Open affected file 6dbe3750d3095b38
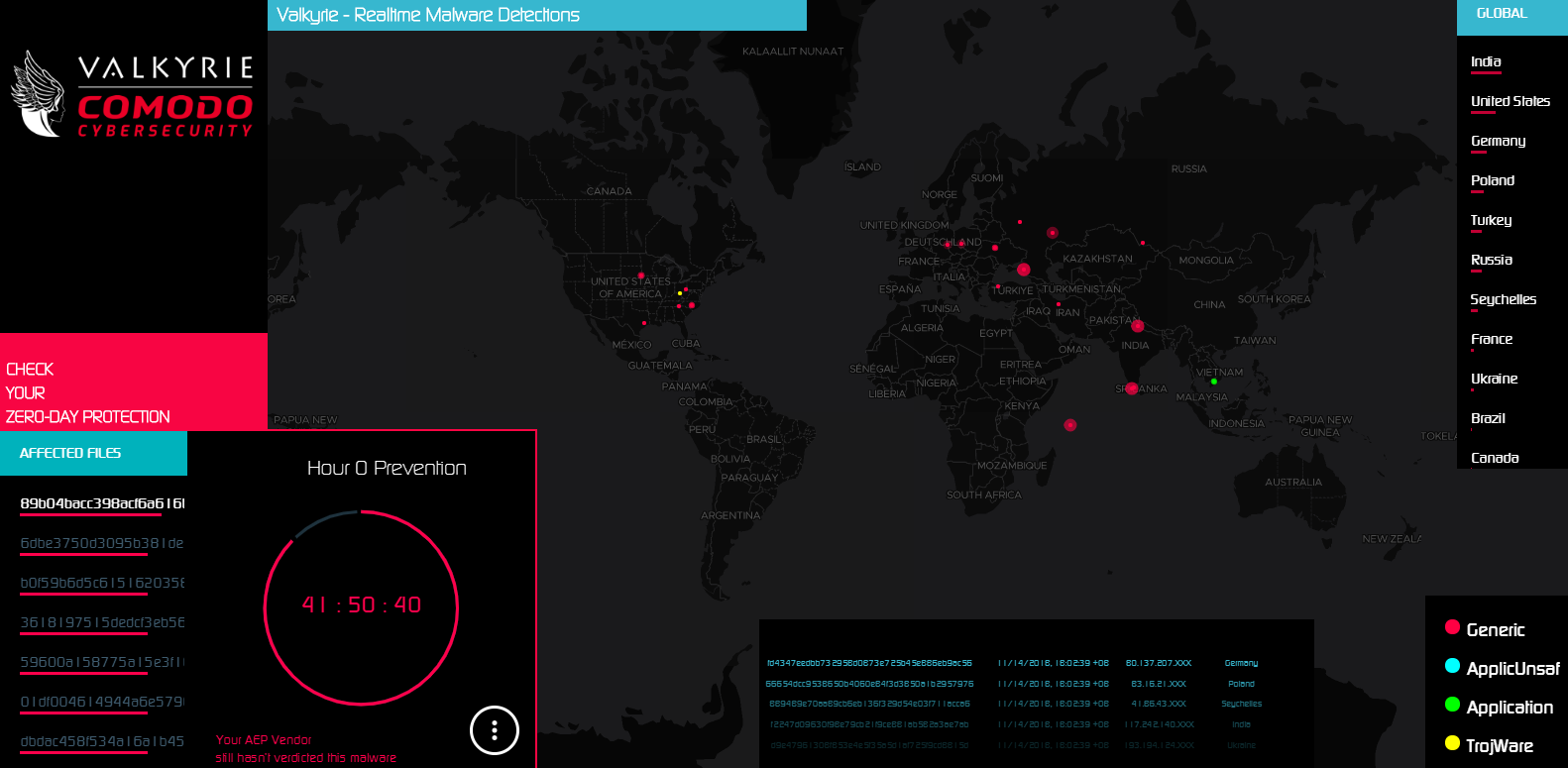Screen dimensions: 1568x768 tap(102, 543)
